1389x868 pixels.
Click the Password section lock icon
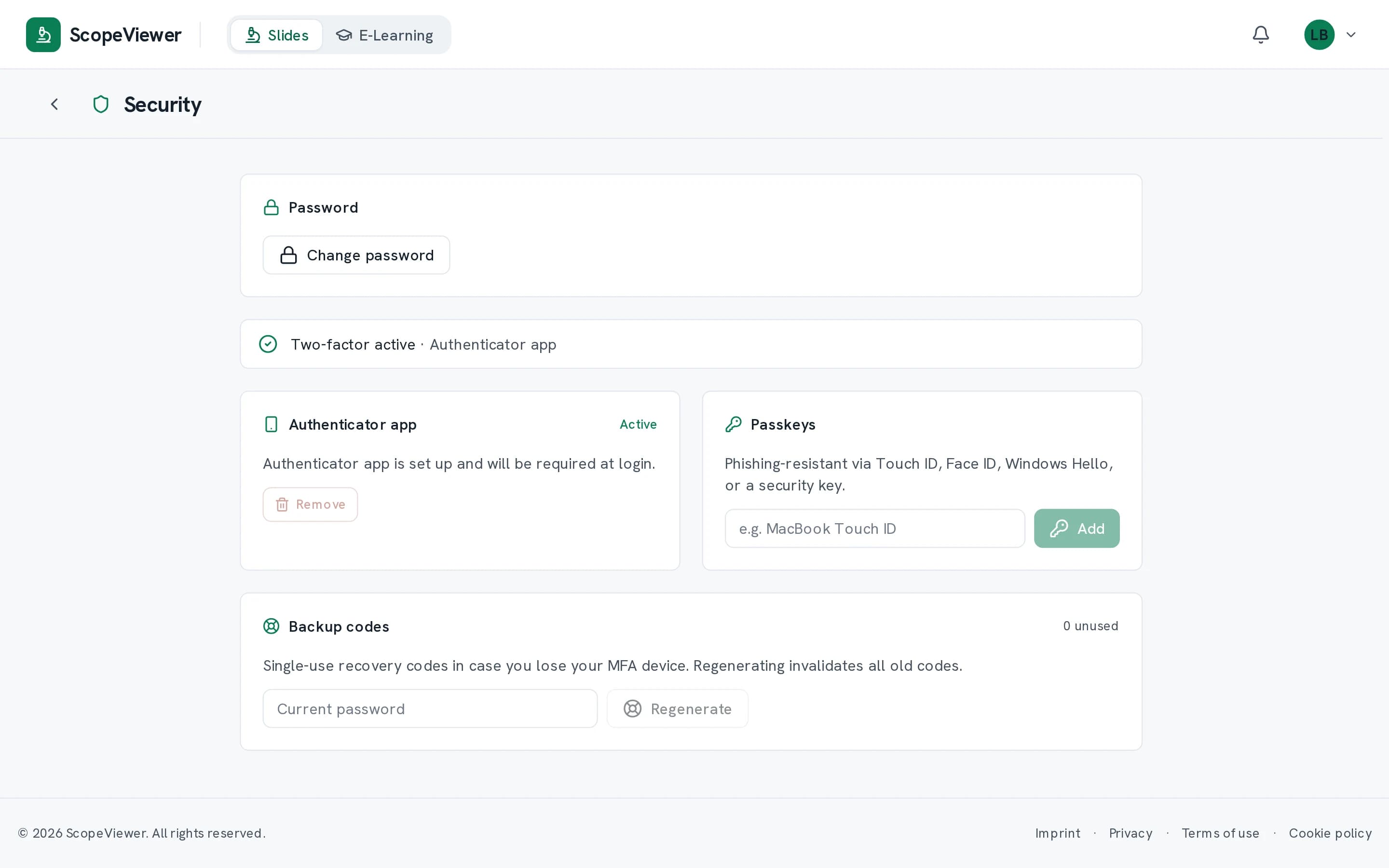[271, 207]
